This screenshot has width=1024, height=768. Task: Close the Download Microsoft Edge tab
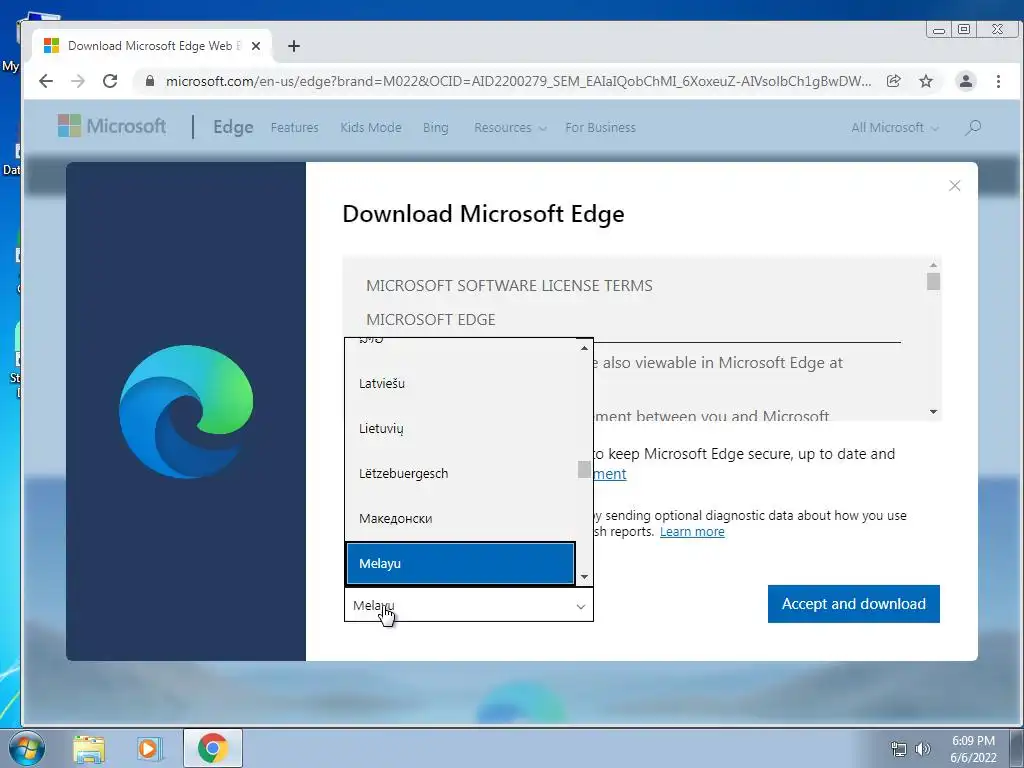[x=256, y=46]
